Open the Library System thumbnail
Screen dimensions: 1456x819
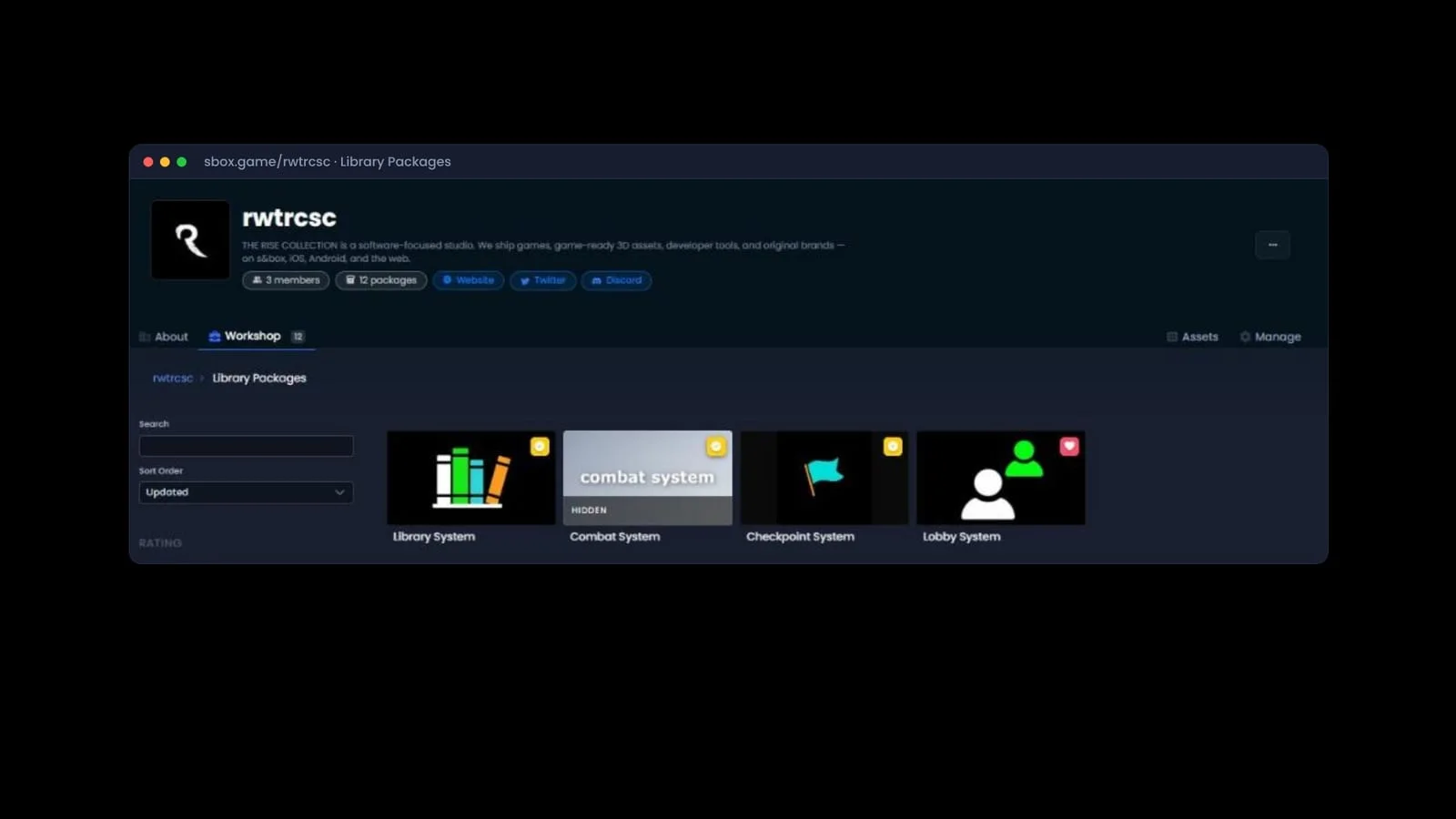click(x=471, y=478)
